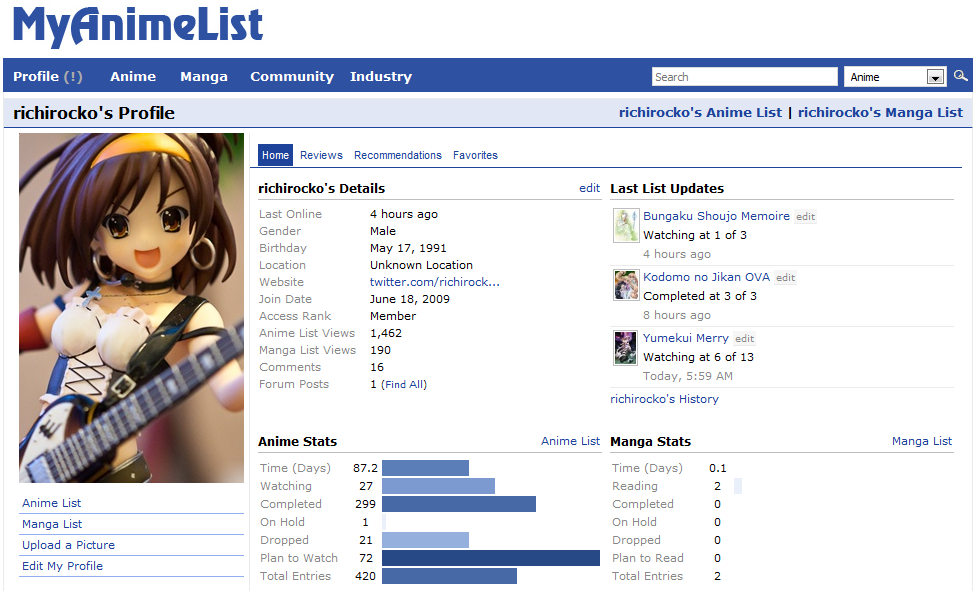This screenshot has width=979, height=591.
Task: Open Anime List link in Anime Stats header
Action: tap(570, 441)
